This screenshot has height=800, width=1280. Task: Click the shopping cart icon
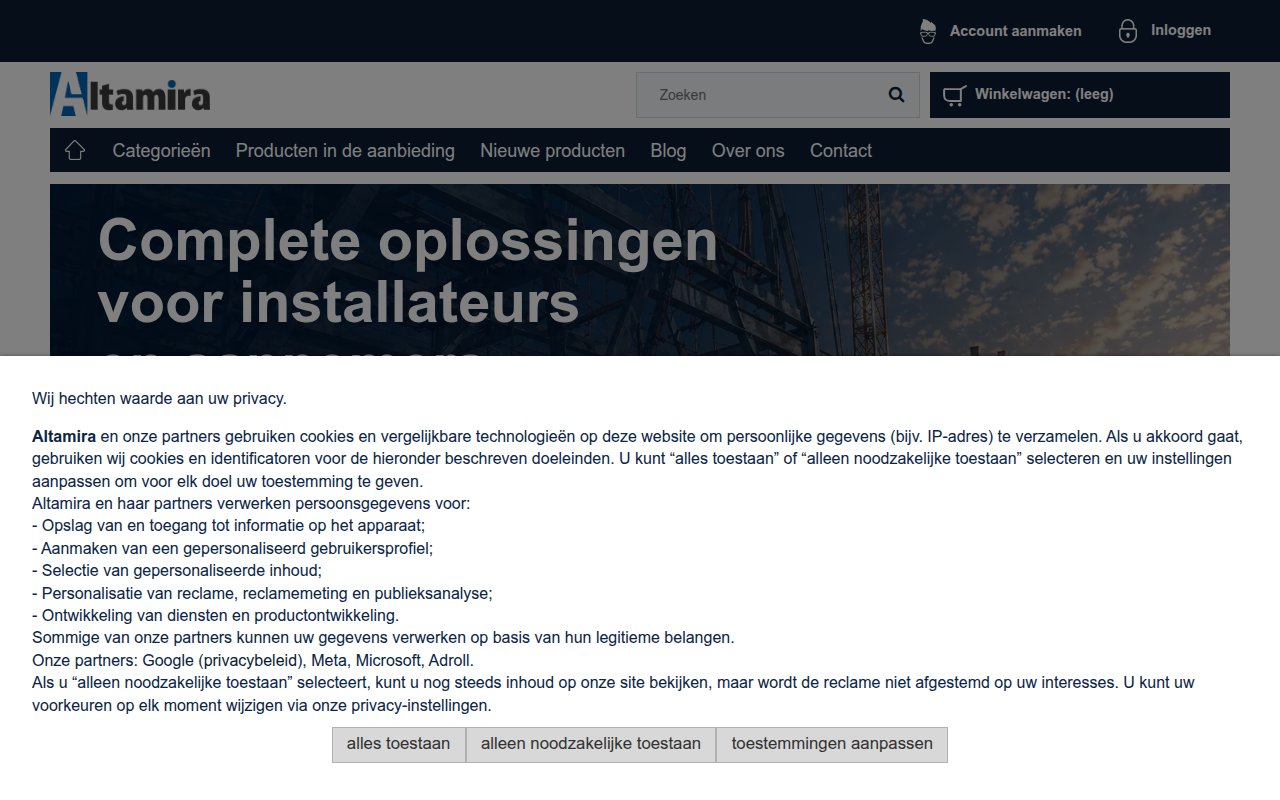954,95
